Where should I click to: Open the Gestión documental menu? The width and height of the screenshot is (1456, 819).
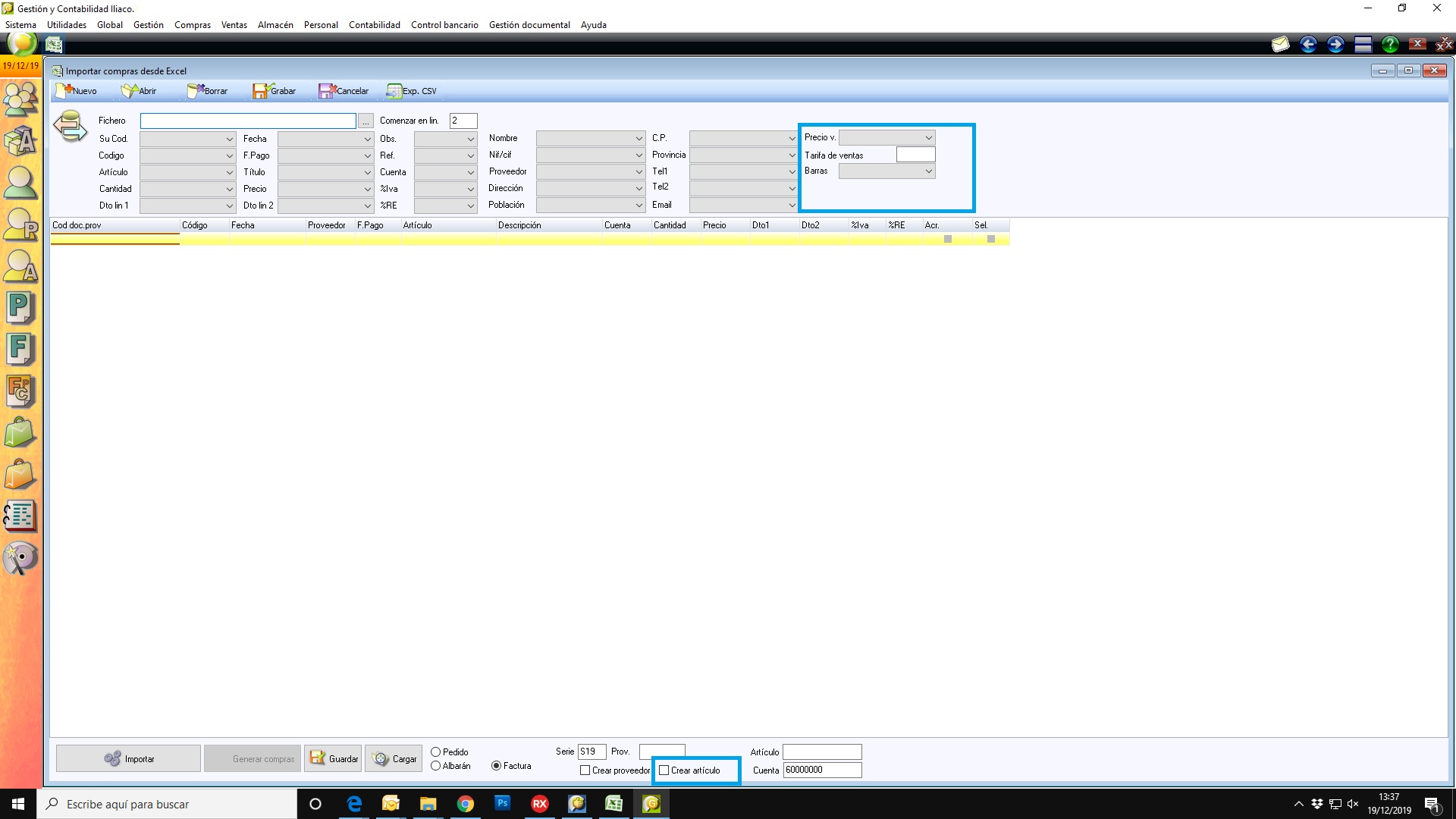tap(529, 25)
